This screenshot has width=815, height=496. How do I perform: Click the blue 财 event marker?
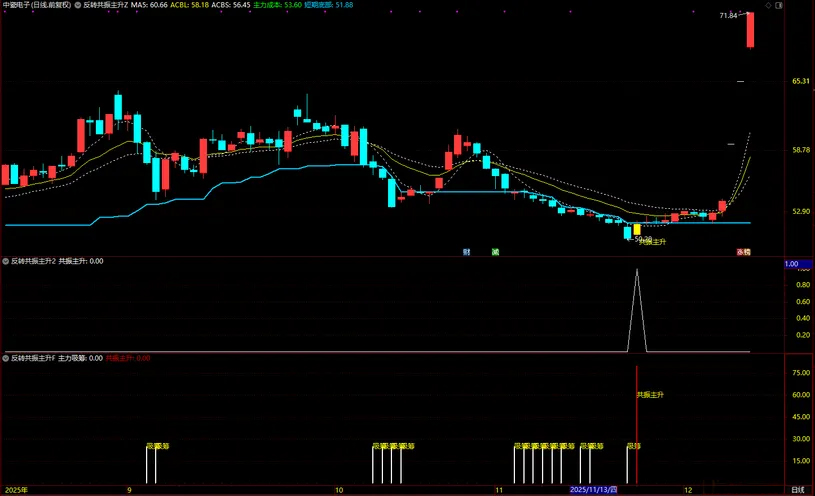(467, 252)
